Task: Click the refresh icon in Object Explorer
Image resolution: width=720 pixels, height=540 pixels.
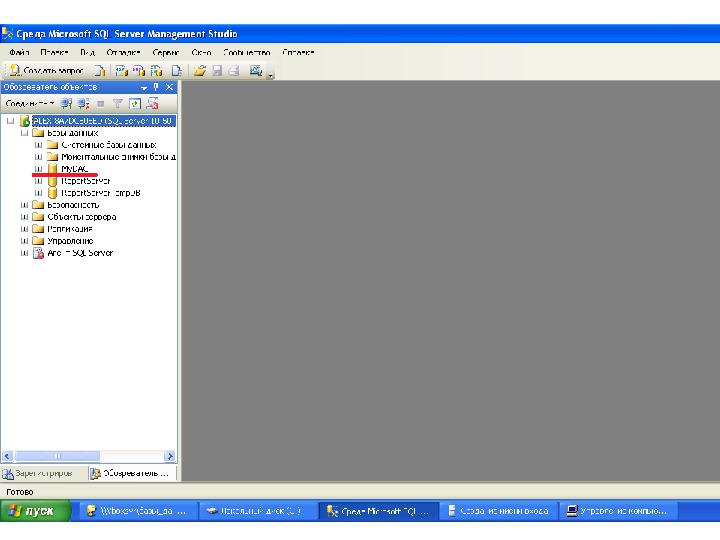Action: pyautogui.click(x=135, y=104)
